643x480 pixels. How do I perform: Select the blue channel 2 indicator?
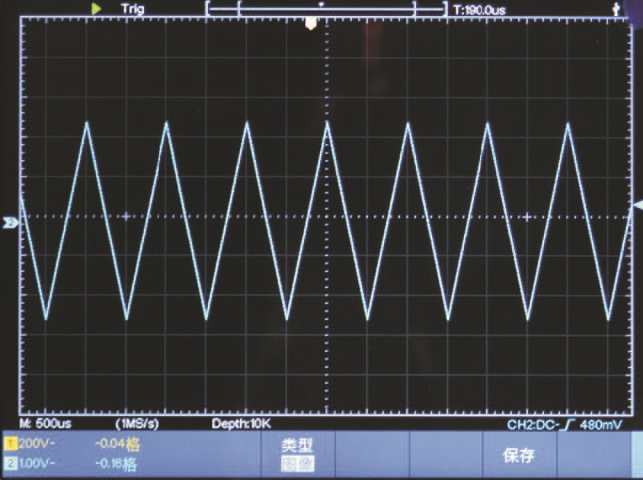tap(11, 464)
